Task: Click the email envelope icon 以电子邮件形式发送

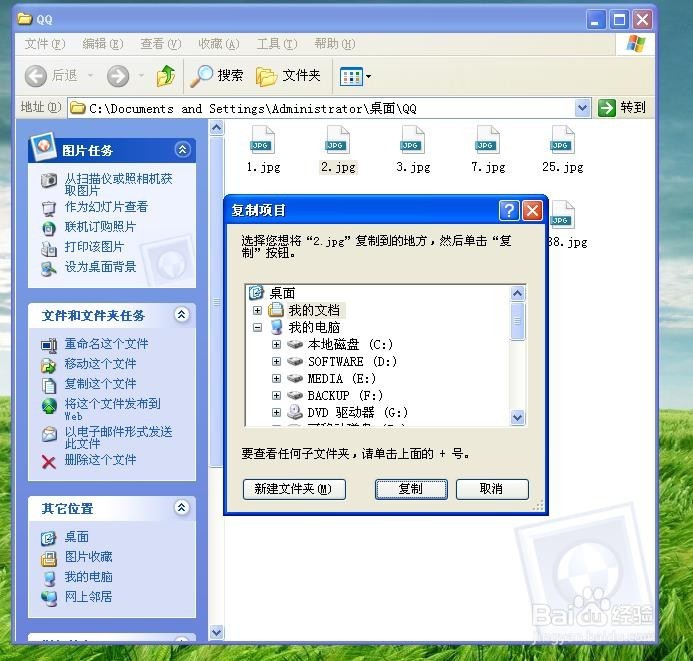Action: click(49, 434)
